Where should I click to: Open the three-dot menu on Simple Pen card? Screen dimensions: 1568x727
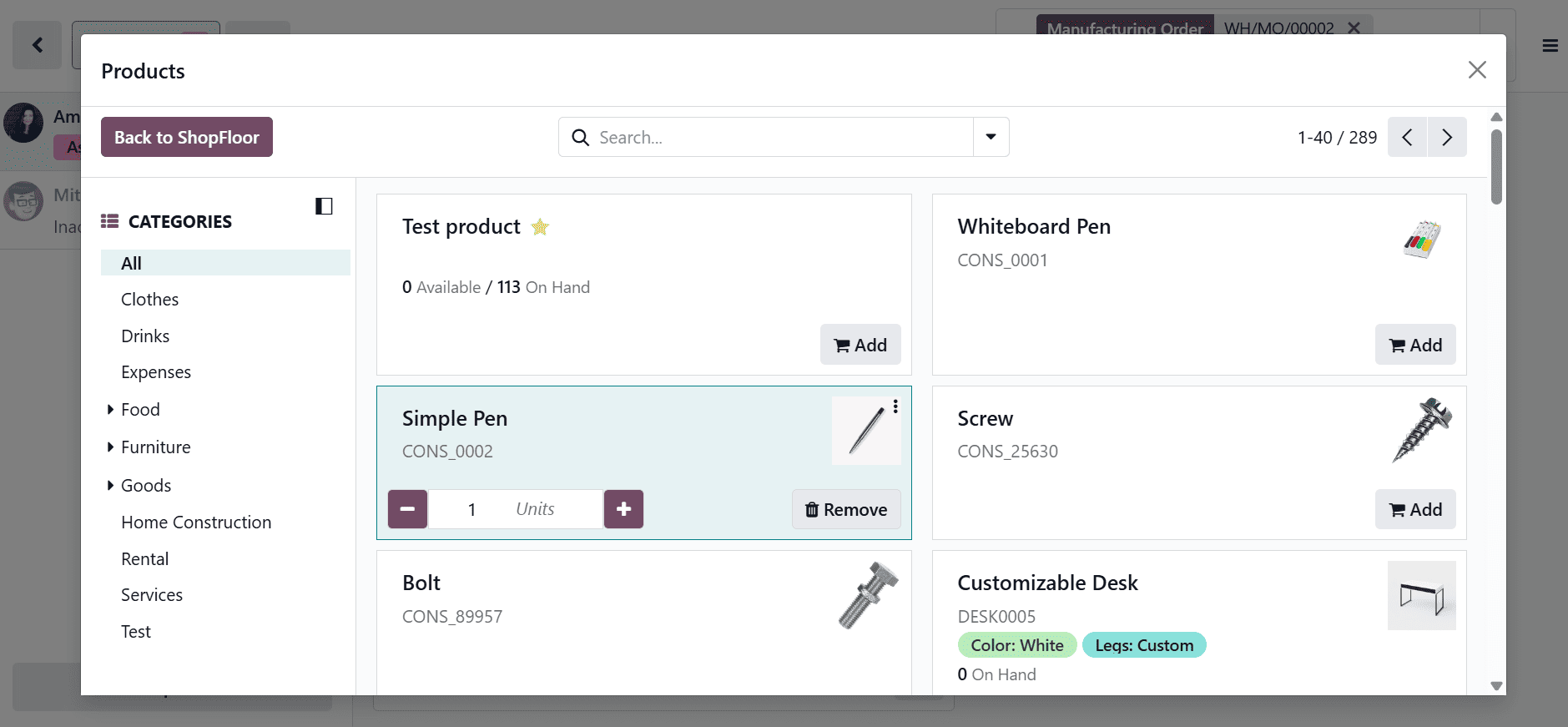[896, 406]
